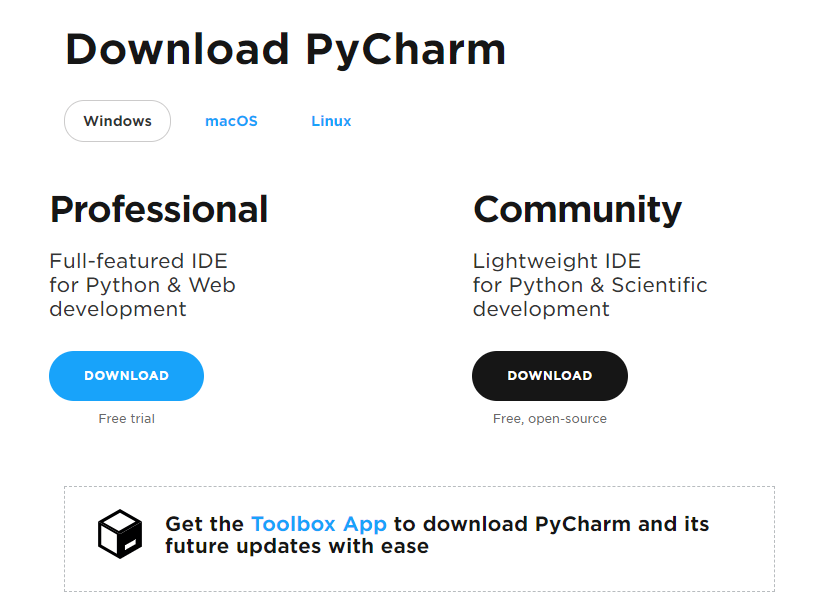The width and height of the screenshot is (824, 612).
Task: Click 'future updates with ease' banner text
Action: coord(297,546)
